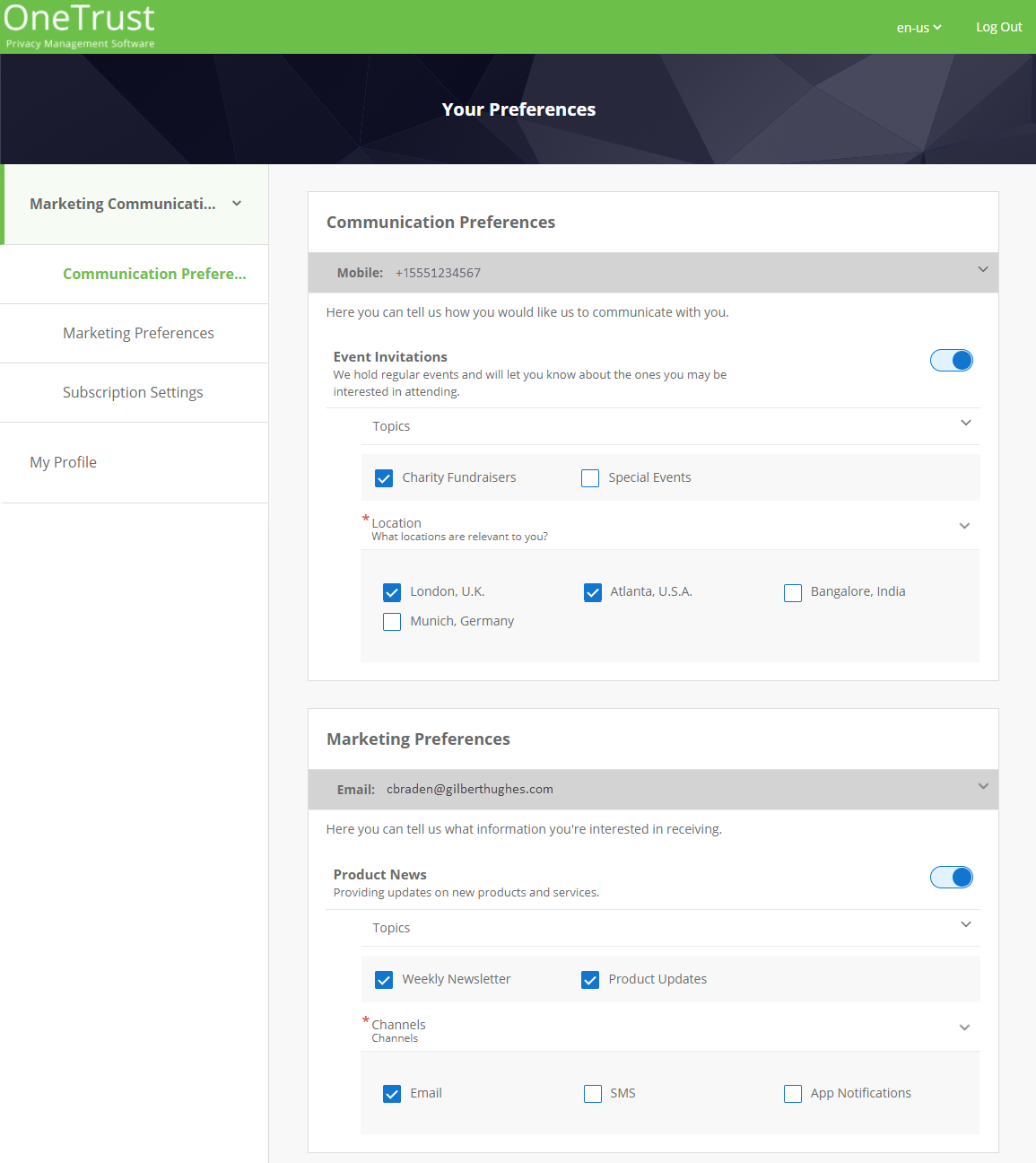Viewport: 1036px width, 1163px height.
Task: Enable SMS as a marketing channel
Action: (x=592, y=1093)
